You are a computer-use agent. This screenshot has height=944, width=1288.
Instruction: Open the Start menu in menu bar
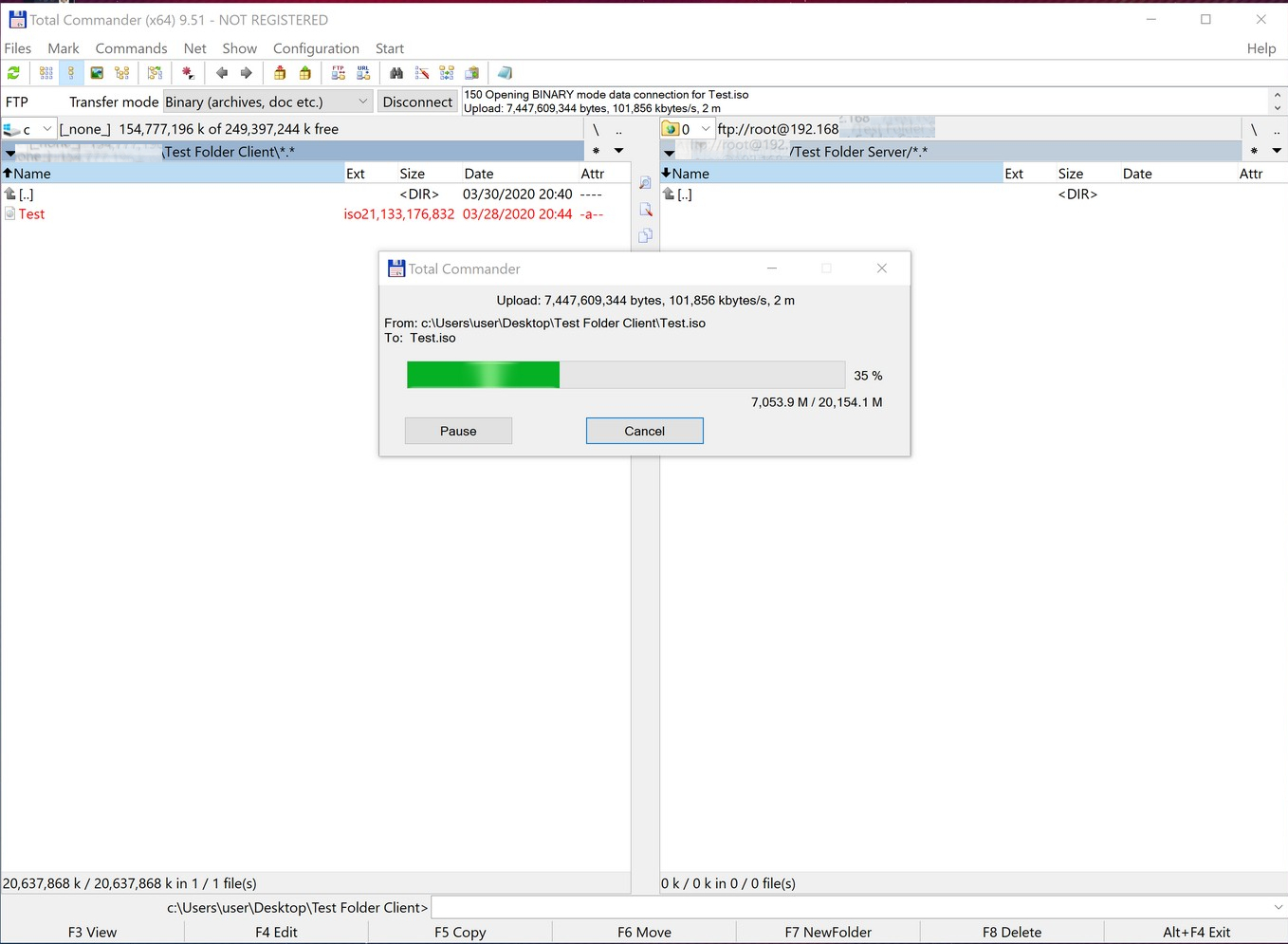tap(390, 48)
